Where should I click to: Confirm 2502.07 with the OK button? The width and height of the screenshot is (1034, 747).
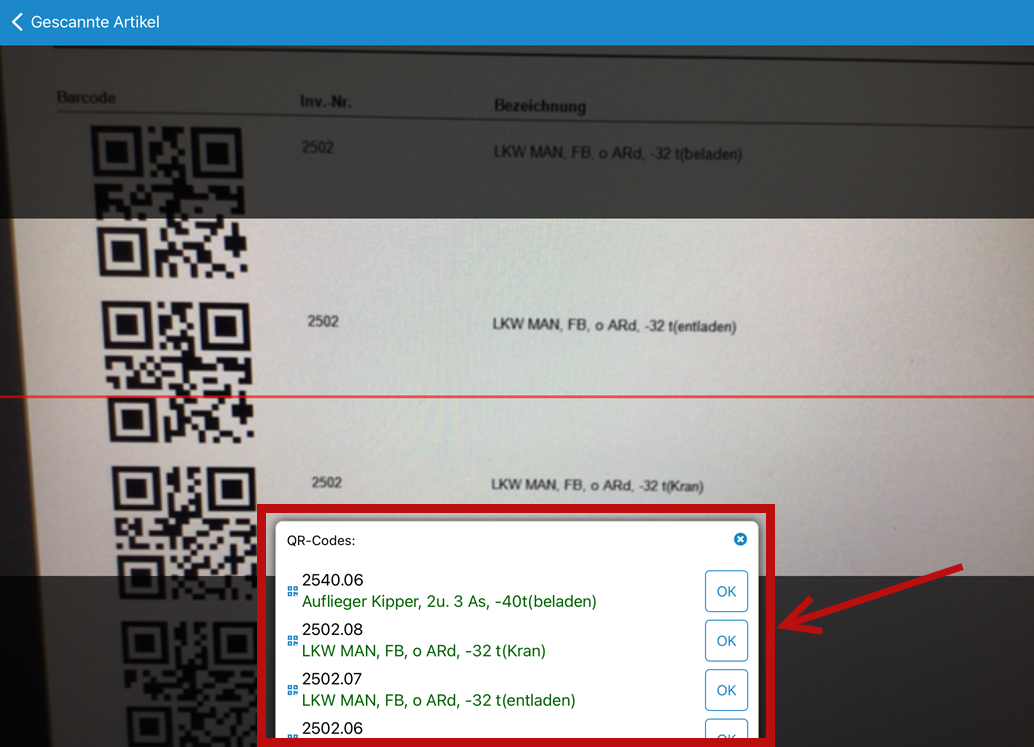(726, 690)
